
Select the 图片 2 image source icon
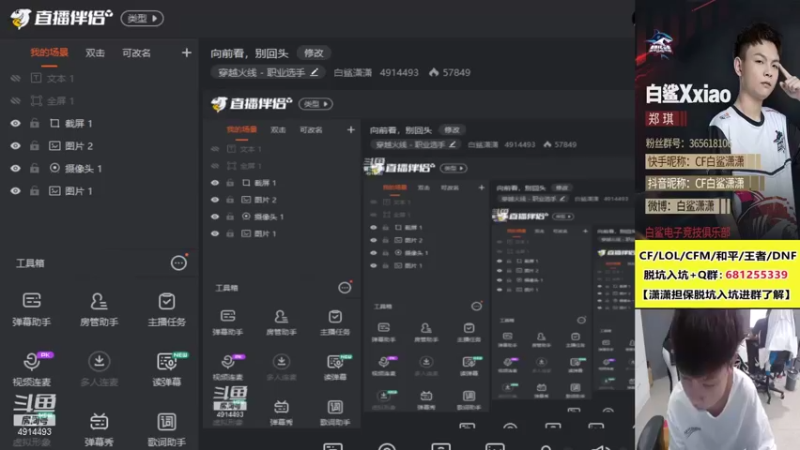point(55,145)
